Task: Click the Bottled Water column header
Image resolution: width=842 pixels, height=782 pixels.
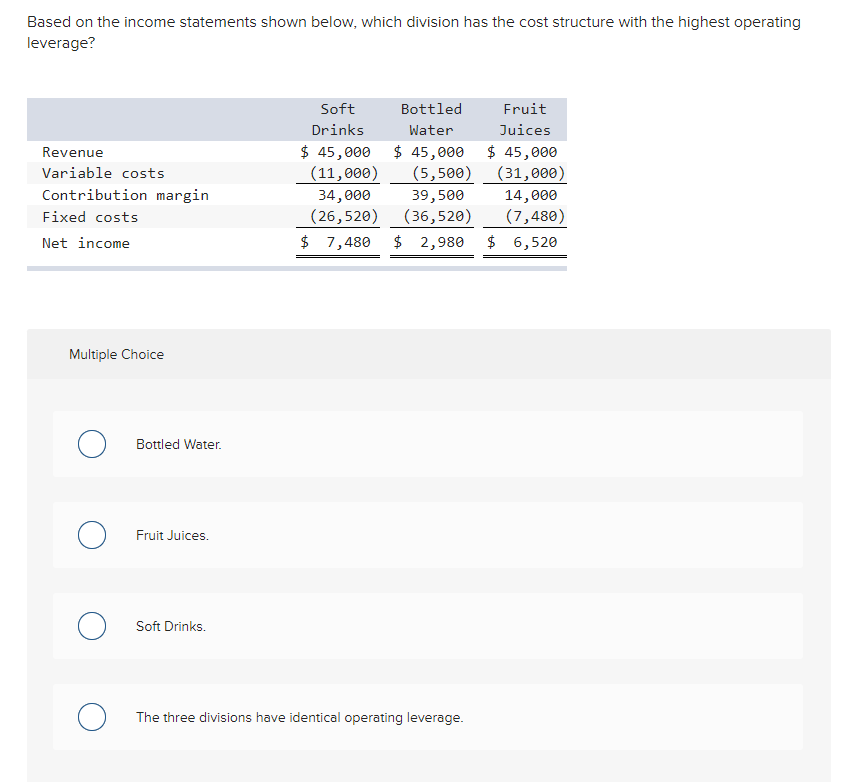Action: pyautogui.click(x=430, y=119)
